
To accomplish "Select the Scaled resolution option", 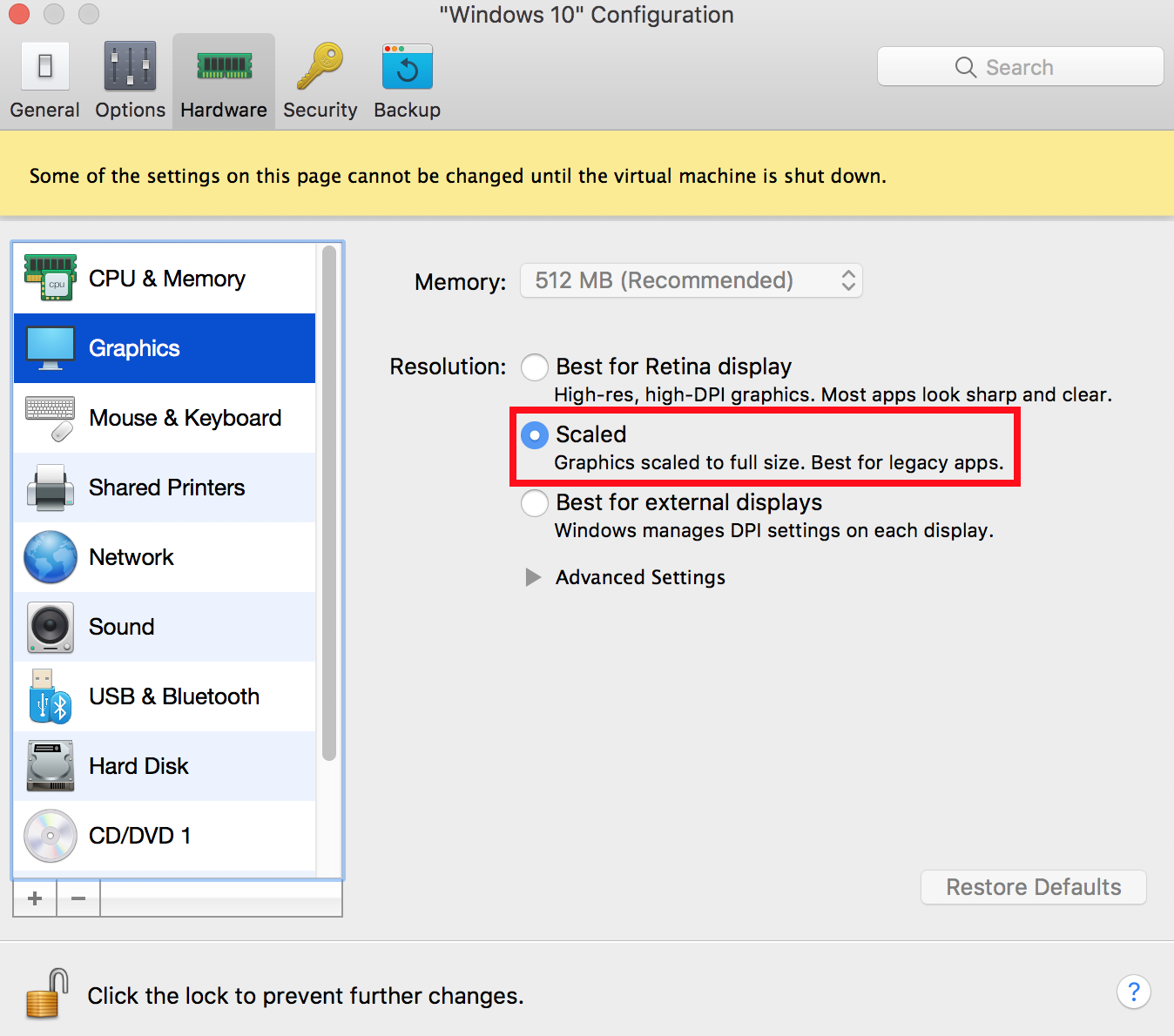I will [535, 435].
